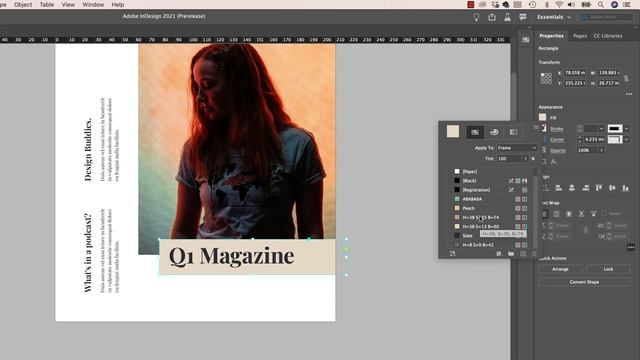The width and height of the screenshot is (640, 360).
Task: Select the H=8 S=0 B=42 swatch
Action: click(490, 245)
